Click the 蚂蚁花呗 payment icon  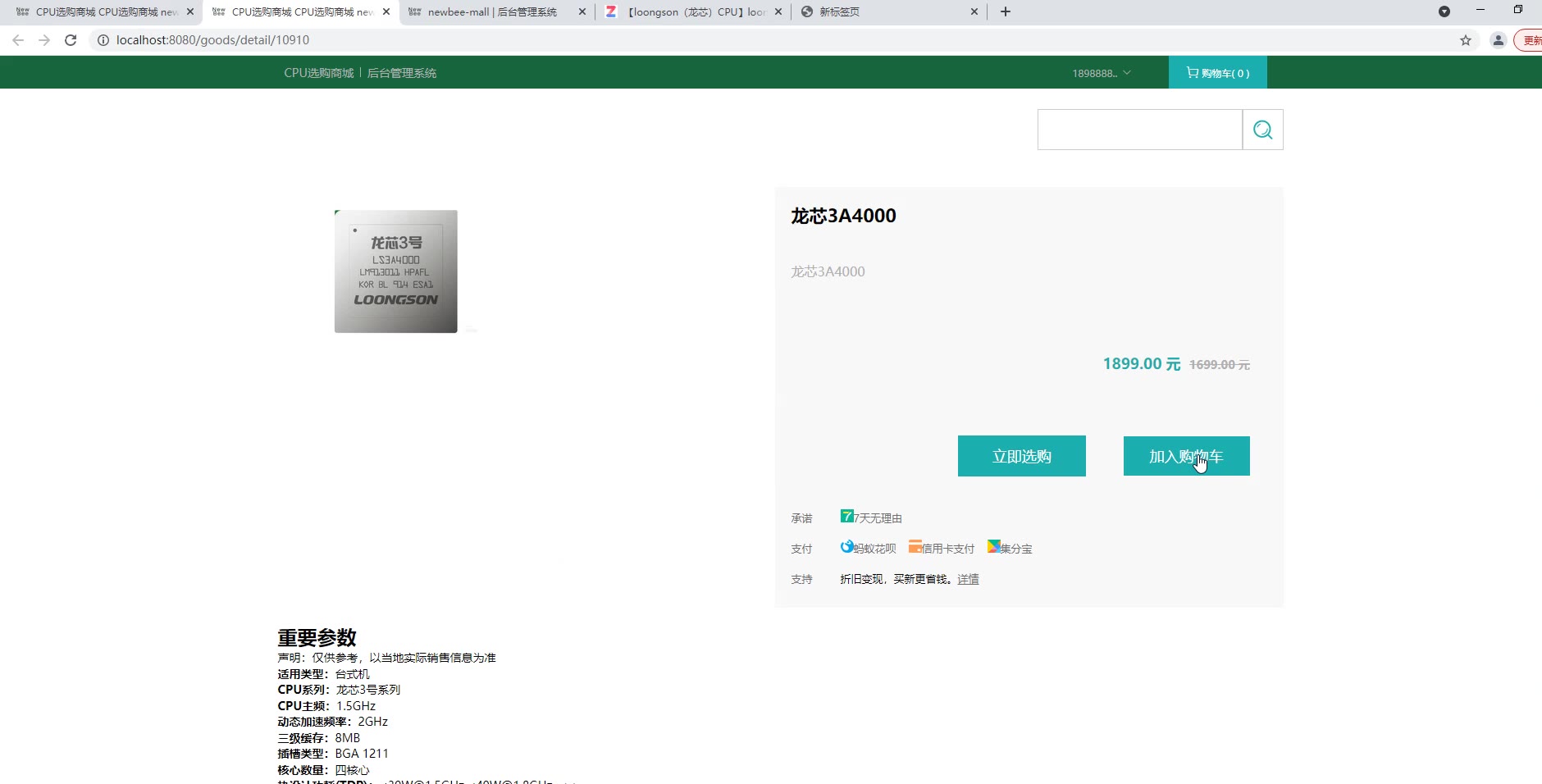click(847, 546)
